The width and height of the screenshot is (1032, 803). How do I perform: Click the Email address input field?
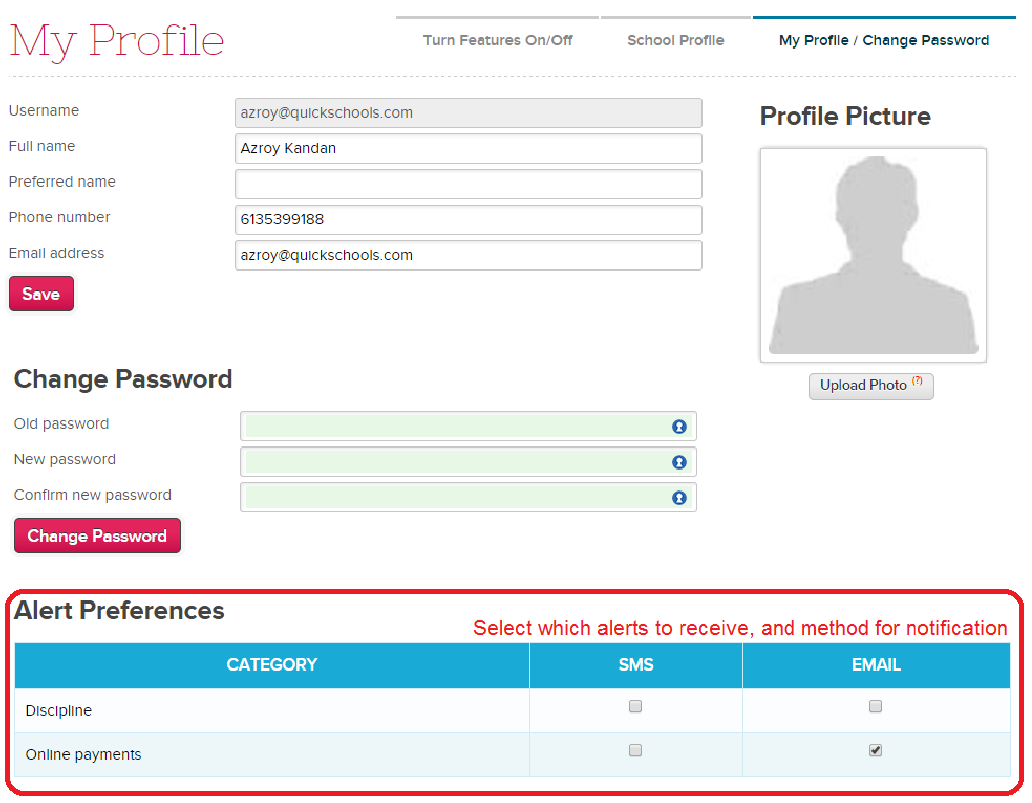point(468,255)
